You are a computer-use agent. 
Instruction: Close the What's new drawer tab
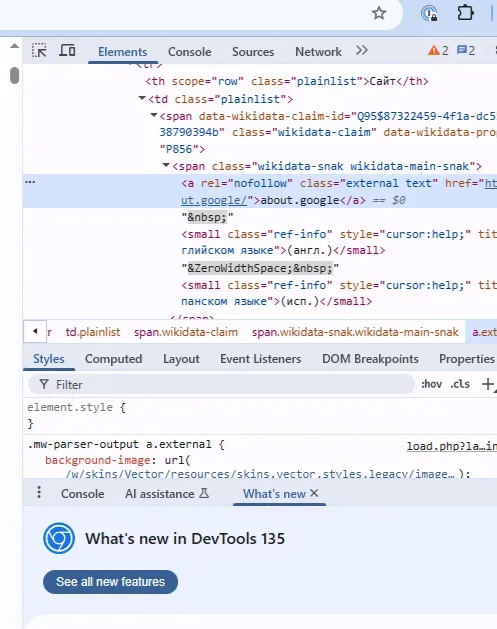pyautogui.click(x=314, y=493)
